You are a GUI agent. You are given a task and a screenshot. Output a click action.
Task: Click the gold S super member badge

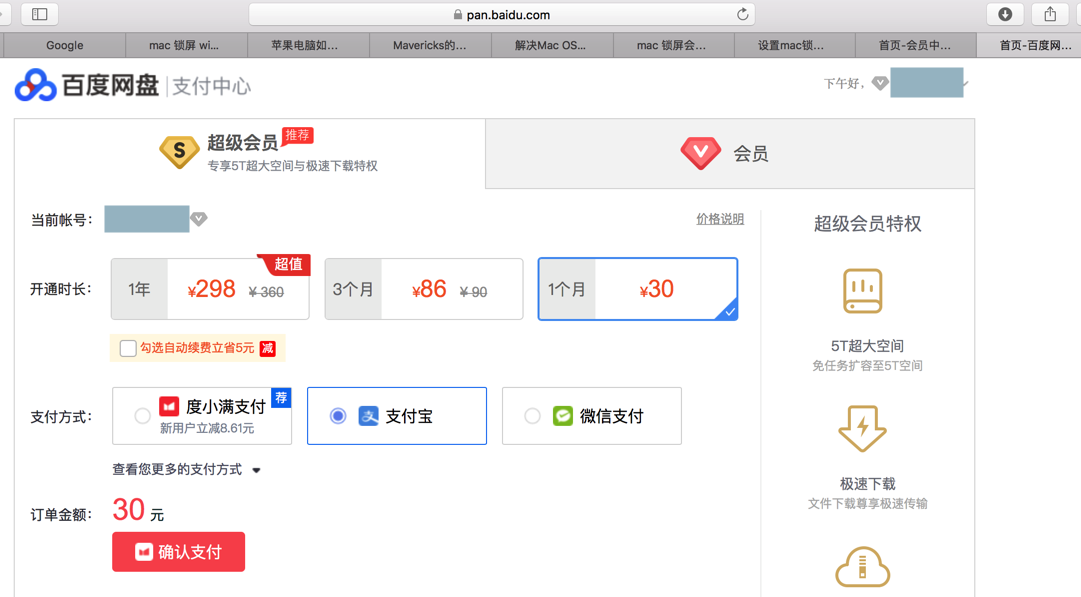click(x=179, y=150)
